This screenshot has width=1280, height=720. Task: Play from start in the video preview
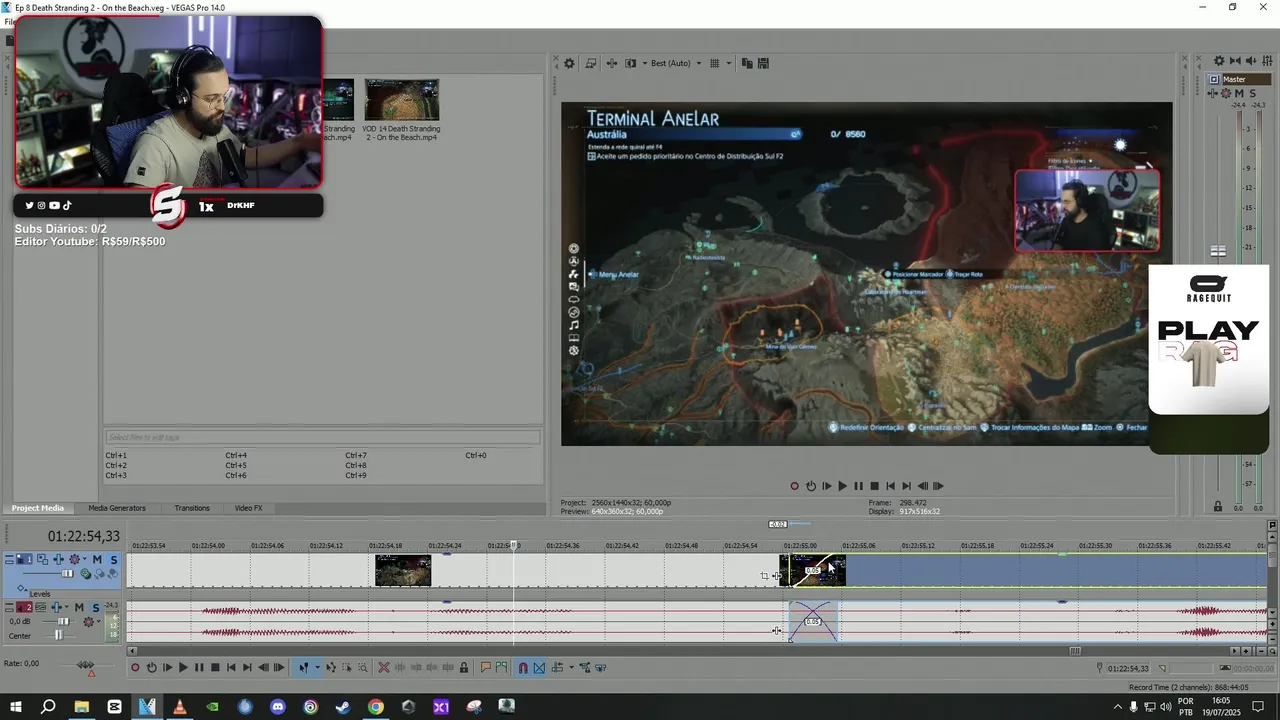(826, 486)
